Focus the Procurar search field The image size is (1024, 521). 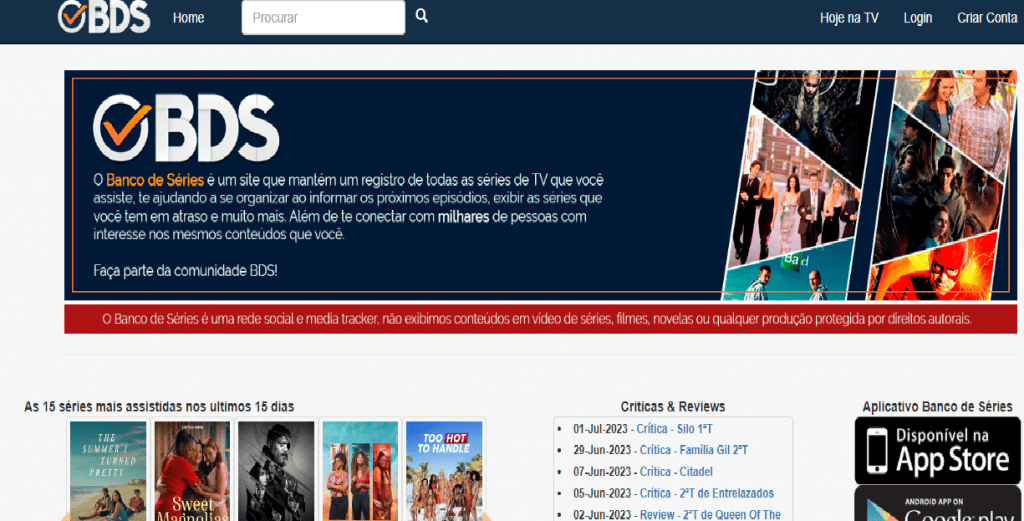click(x=323, y=18)
